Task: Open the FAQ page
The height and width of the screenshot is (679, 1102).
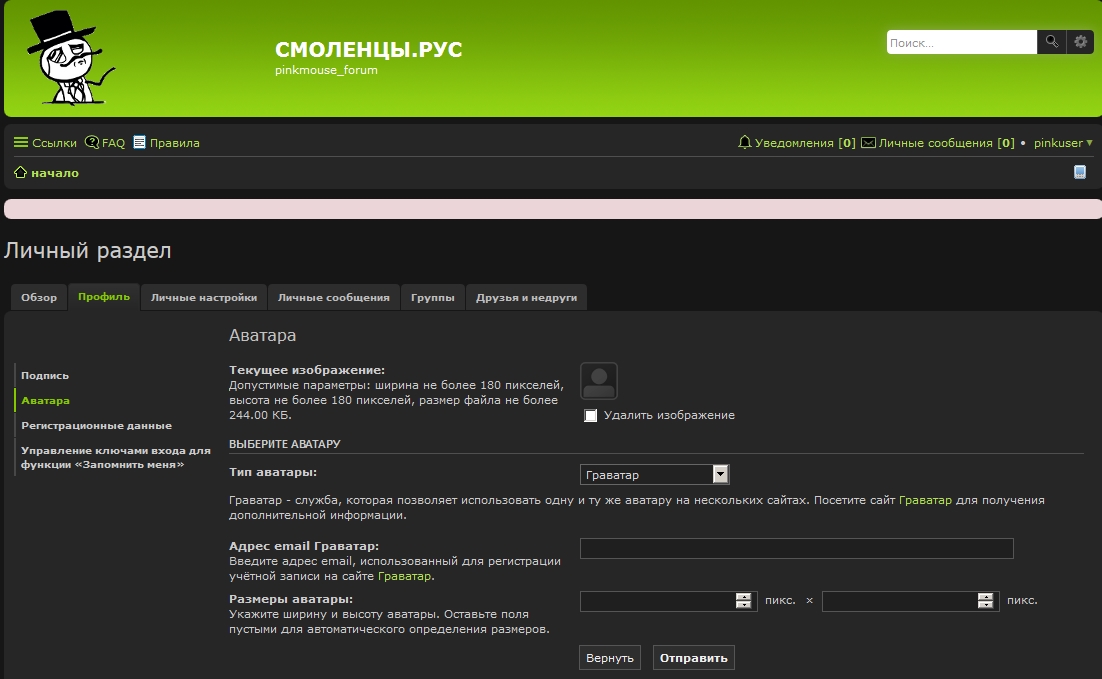Action: [105, 143]
